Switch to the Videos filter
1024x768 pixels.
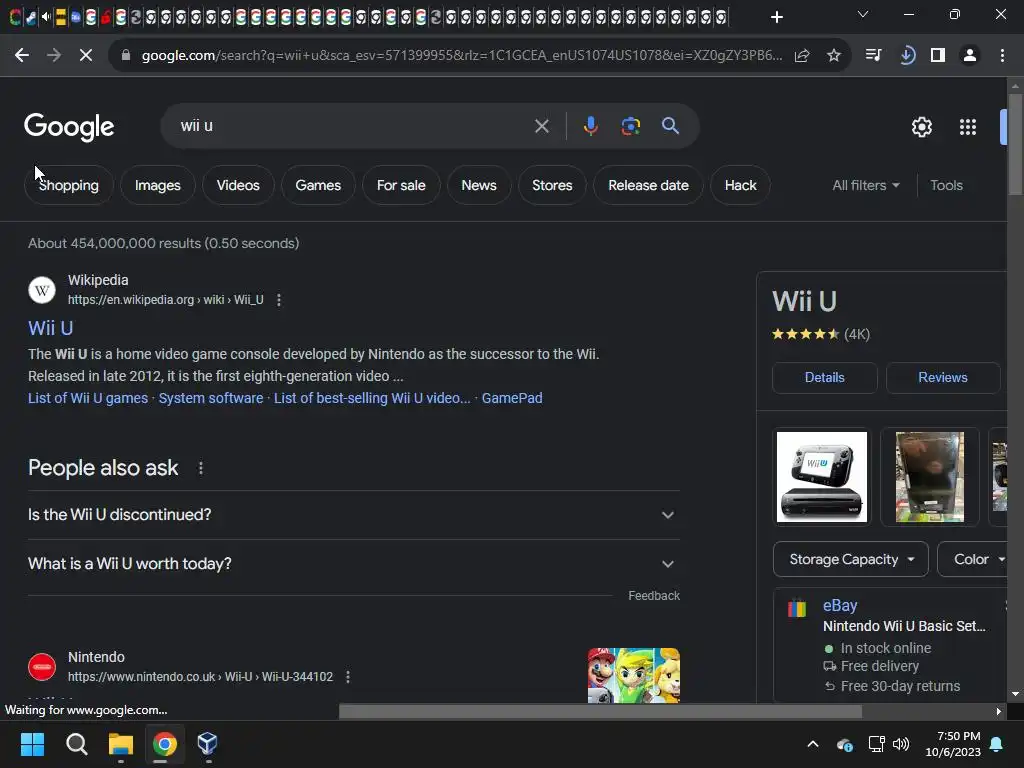(238, 185)
